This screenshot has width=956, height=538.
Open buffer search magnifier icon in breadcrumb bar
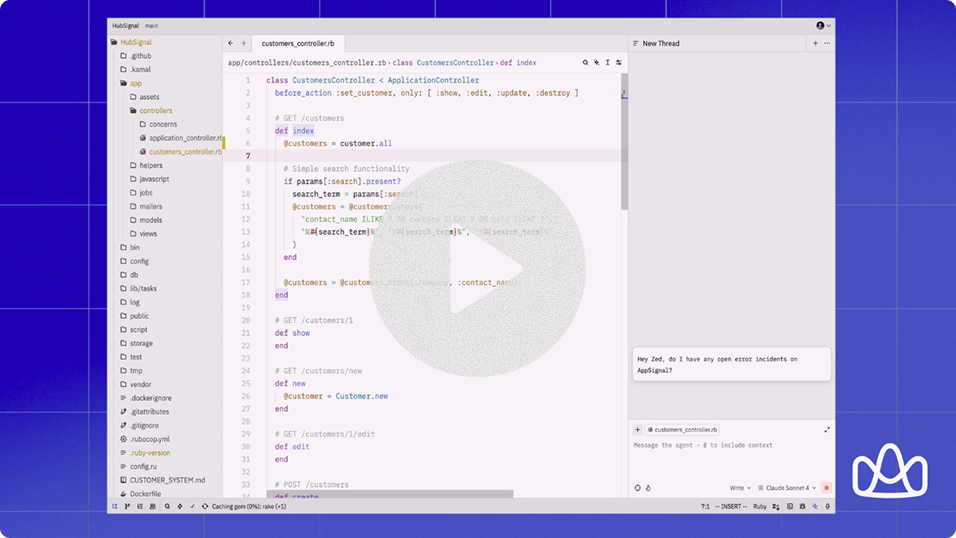click(586, 63)
